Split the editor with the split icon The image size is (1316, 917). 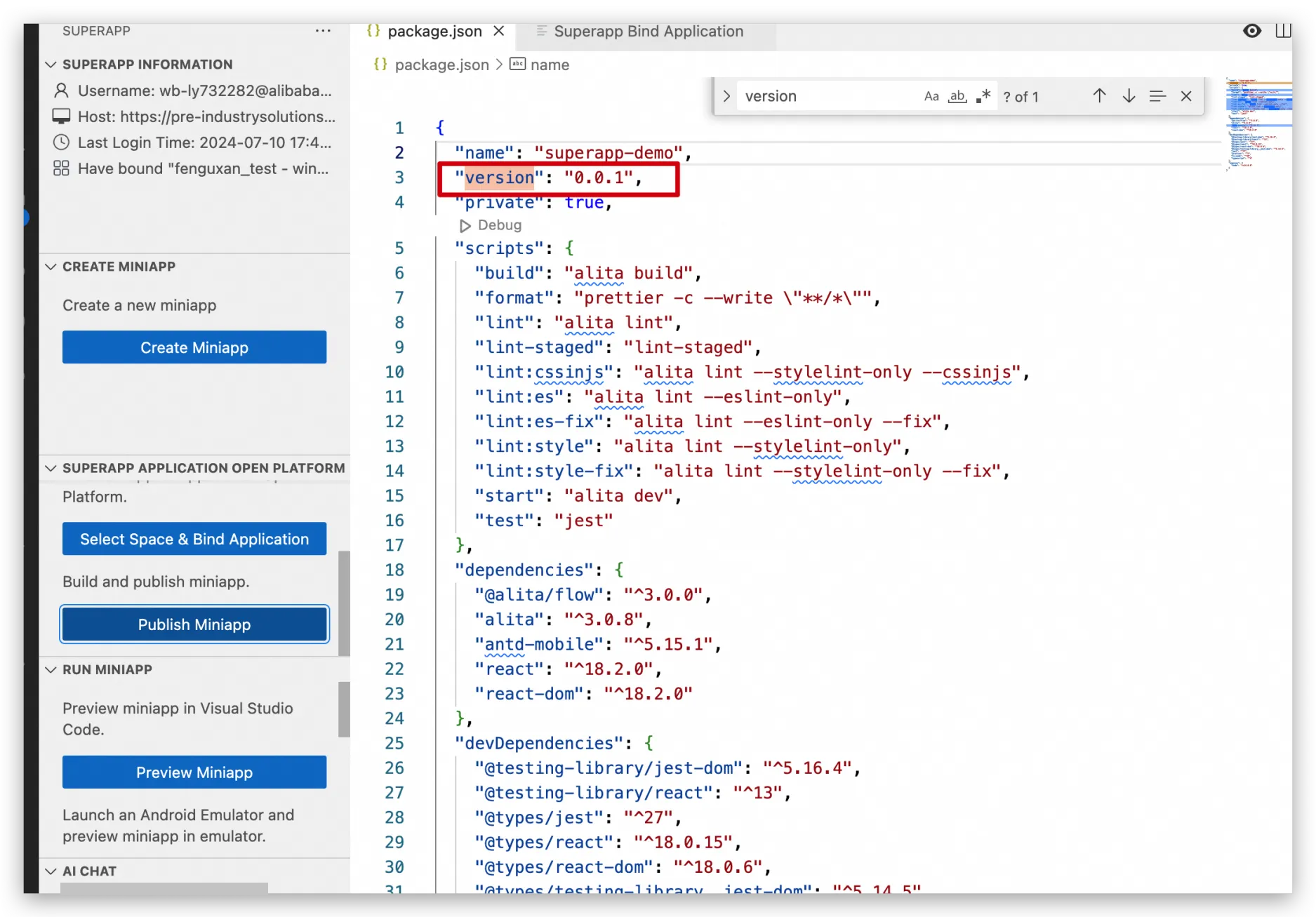coord(1283,31)
